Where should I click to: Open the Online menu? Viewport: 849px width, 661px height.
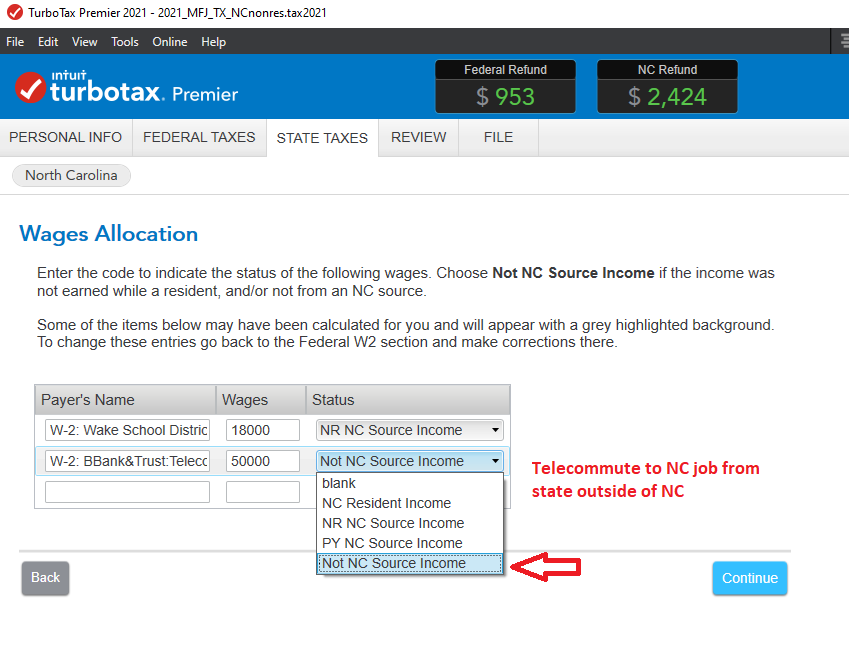click(x=169, y=42)
